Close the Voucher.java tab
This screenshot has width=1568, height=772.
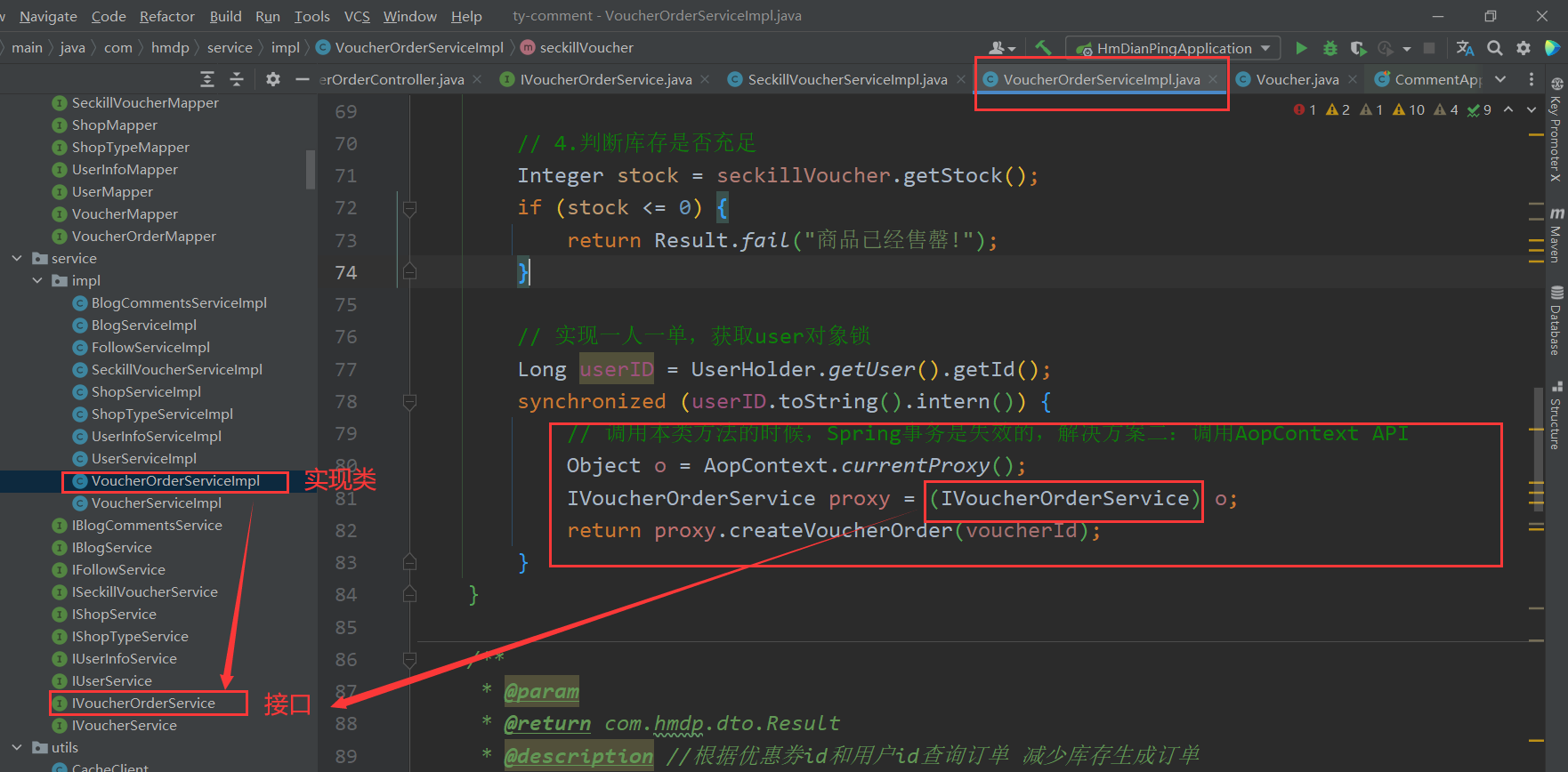pos(1353,79)
